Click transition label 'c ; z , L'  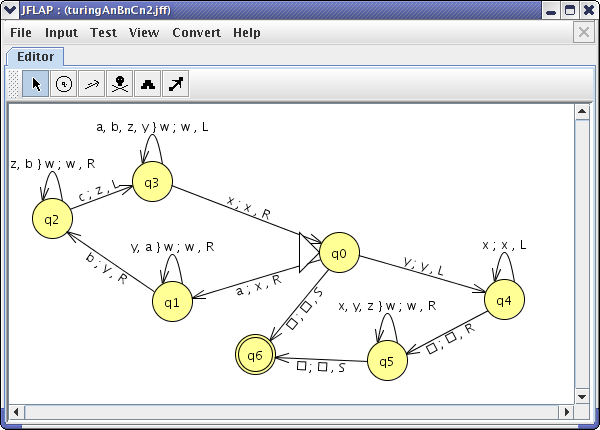99,190
